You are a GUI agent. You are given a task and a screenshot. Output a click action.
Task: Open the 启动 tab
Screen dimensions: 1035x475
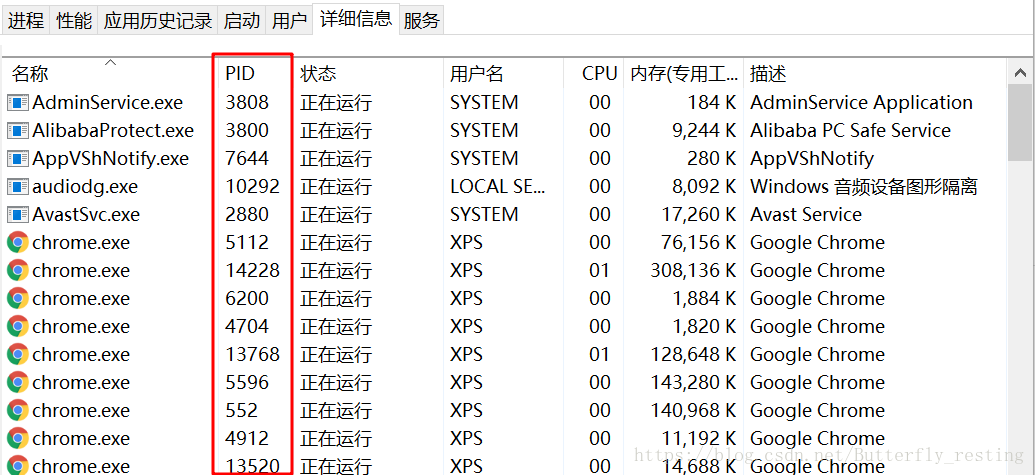pos(242,20)
